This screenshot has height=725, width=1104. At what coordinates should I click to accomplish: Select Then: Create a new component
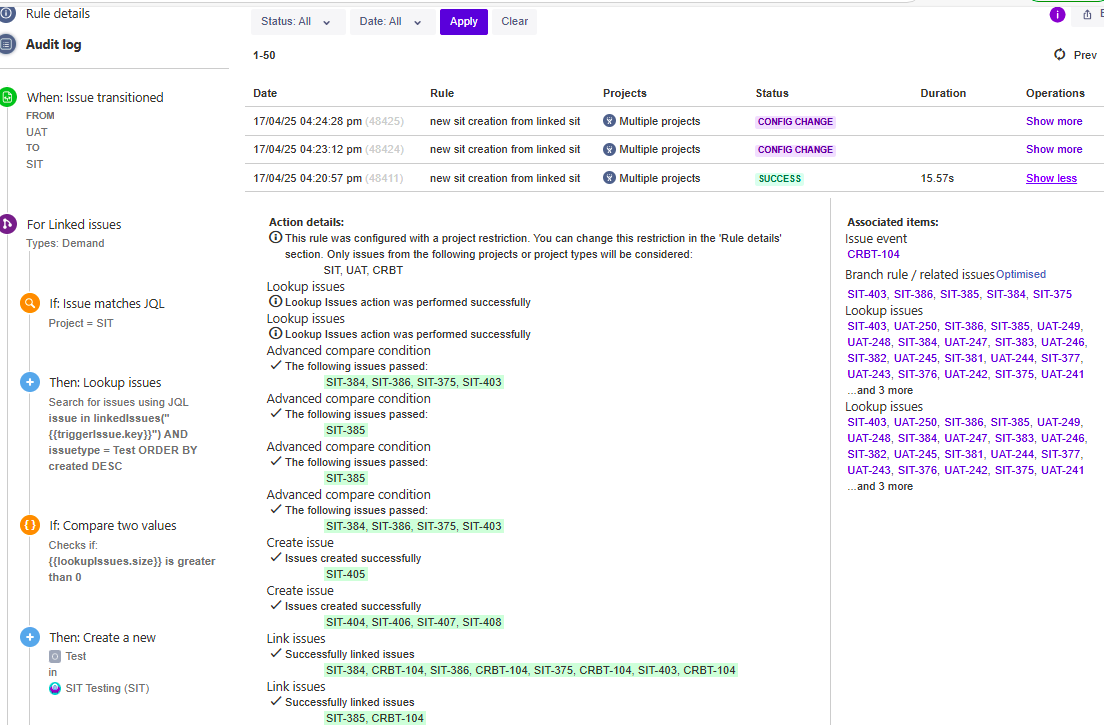(x=103, y=637)
